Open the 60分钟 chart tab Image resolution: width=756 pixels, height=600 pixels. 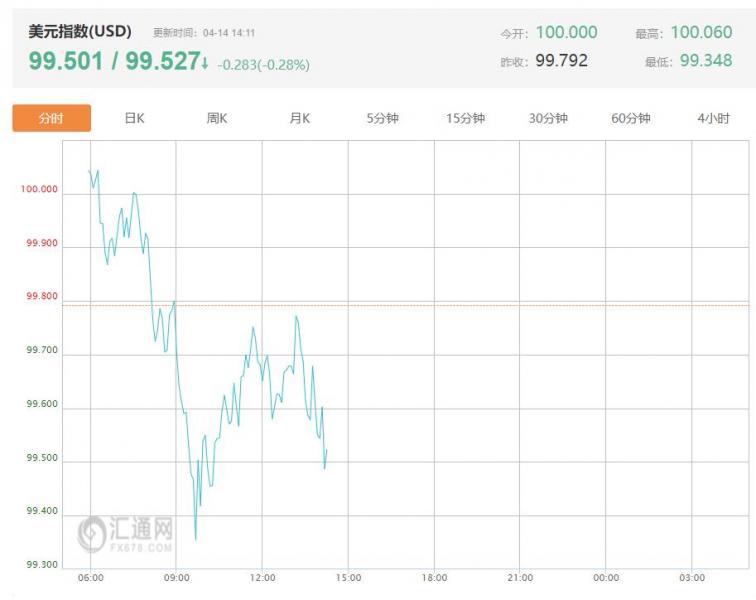(630, 118)
